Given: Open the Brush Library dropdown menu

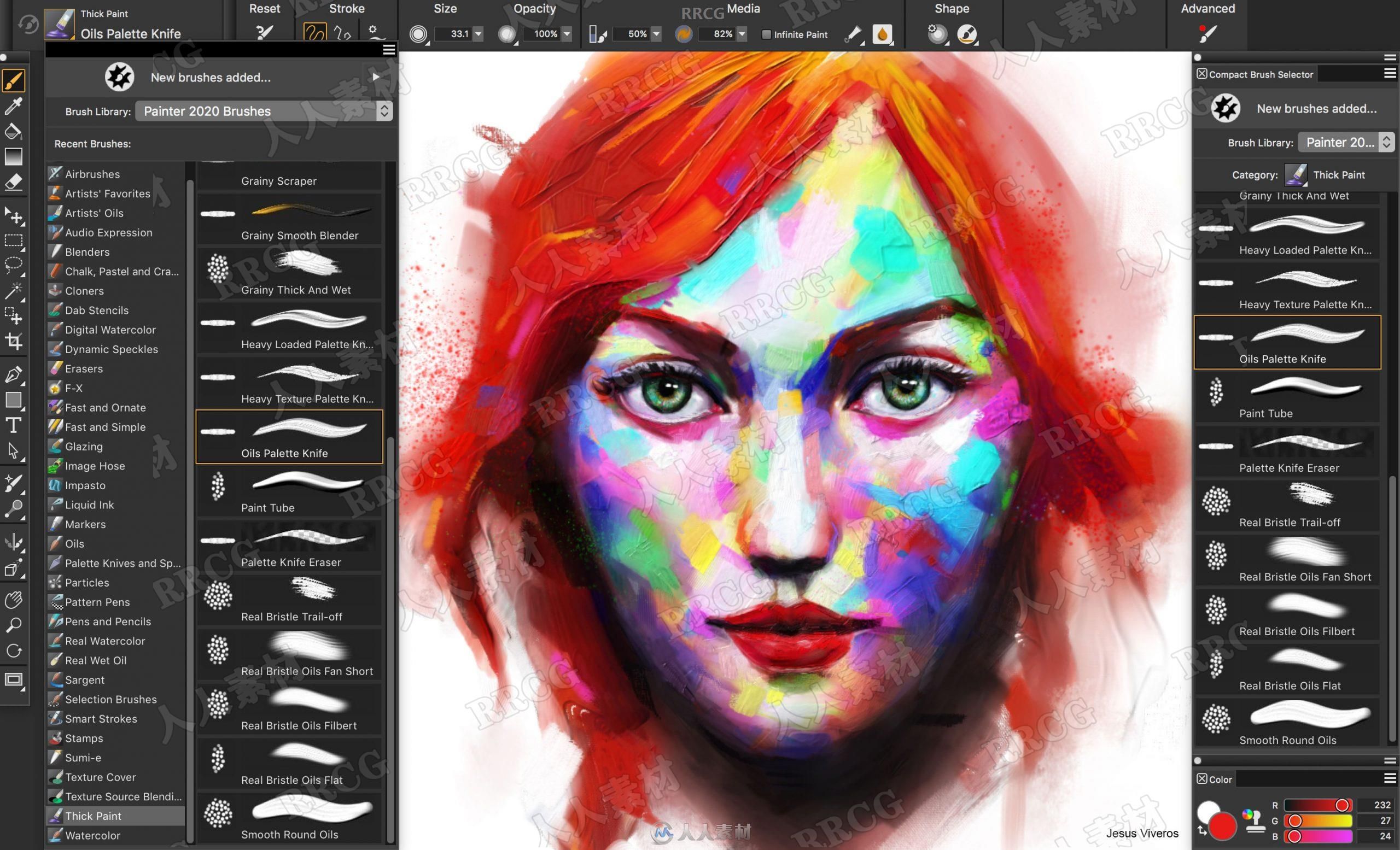Looking at the screenshot, I should point(263,111).
